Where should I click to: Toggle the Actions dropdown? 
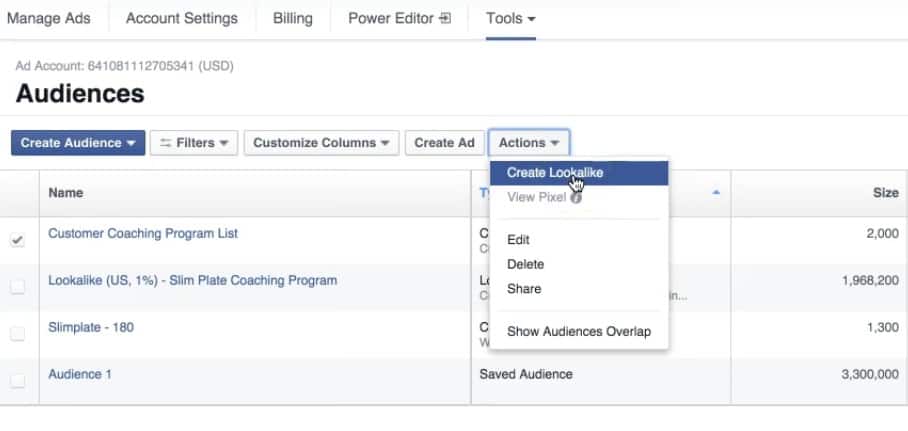[529, 143]
